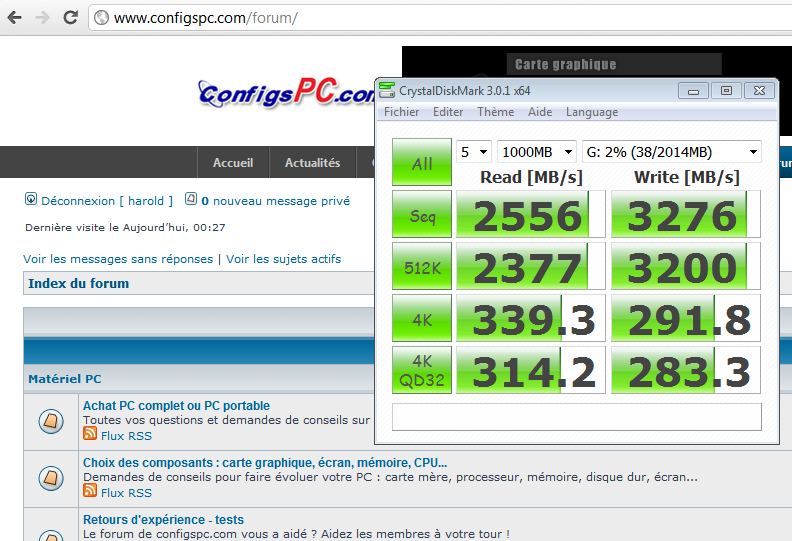Start the Seq benchmark test
The height and width of the screenshot is (541, 792).
click(422, 216)
